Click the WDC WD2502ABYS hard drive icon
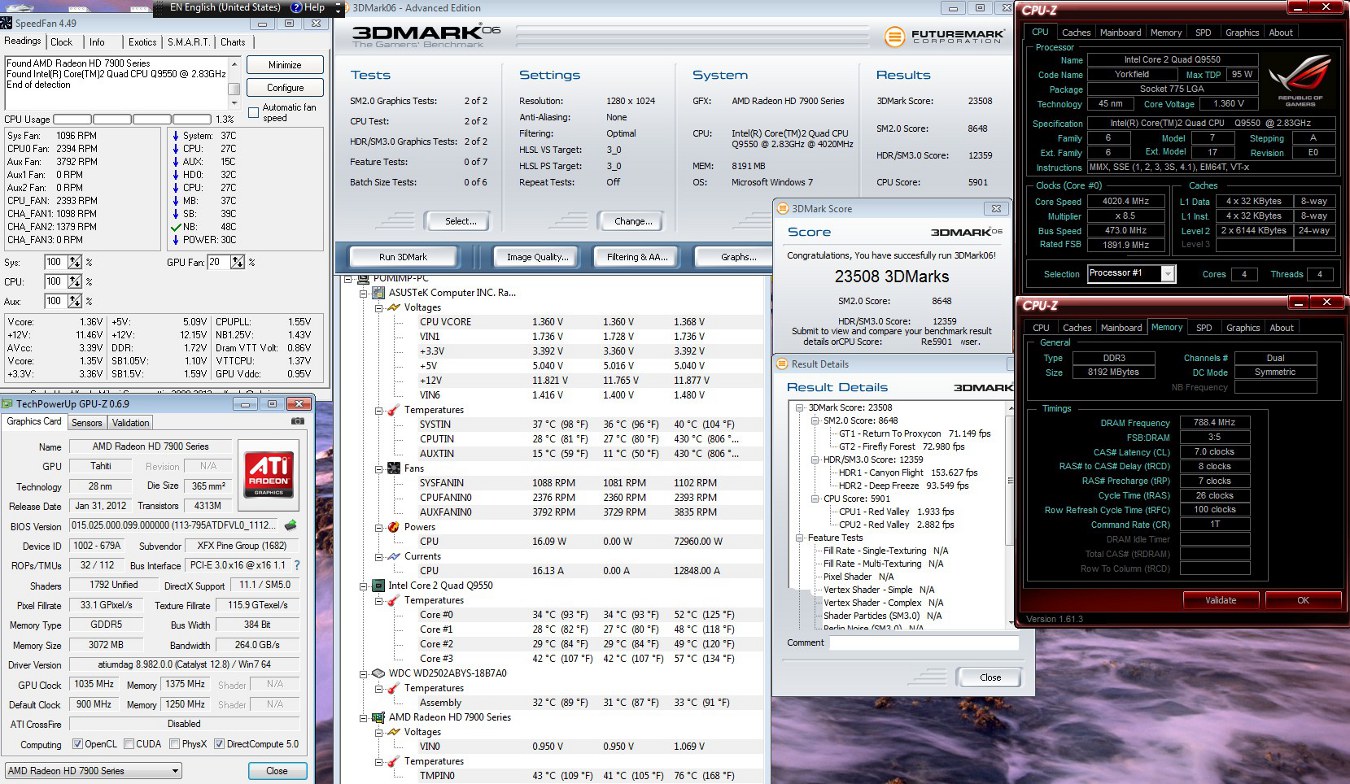The width and height of the screenshot is (1350, 784). point(379,673)
